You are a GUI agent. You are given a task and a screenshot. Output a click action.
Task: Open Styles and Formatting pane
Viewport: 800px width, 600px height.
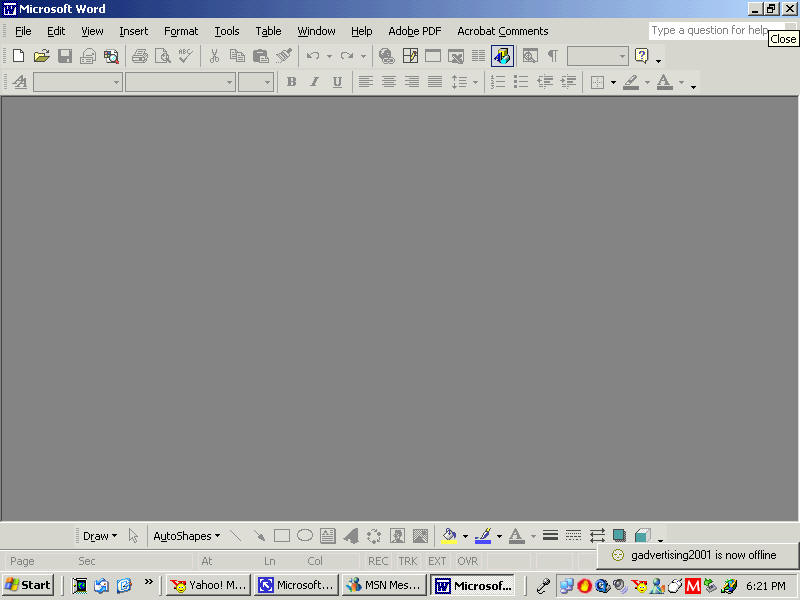tap(20, 82)
